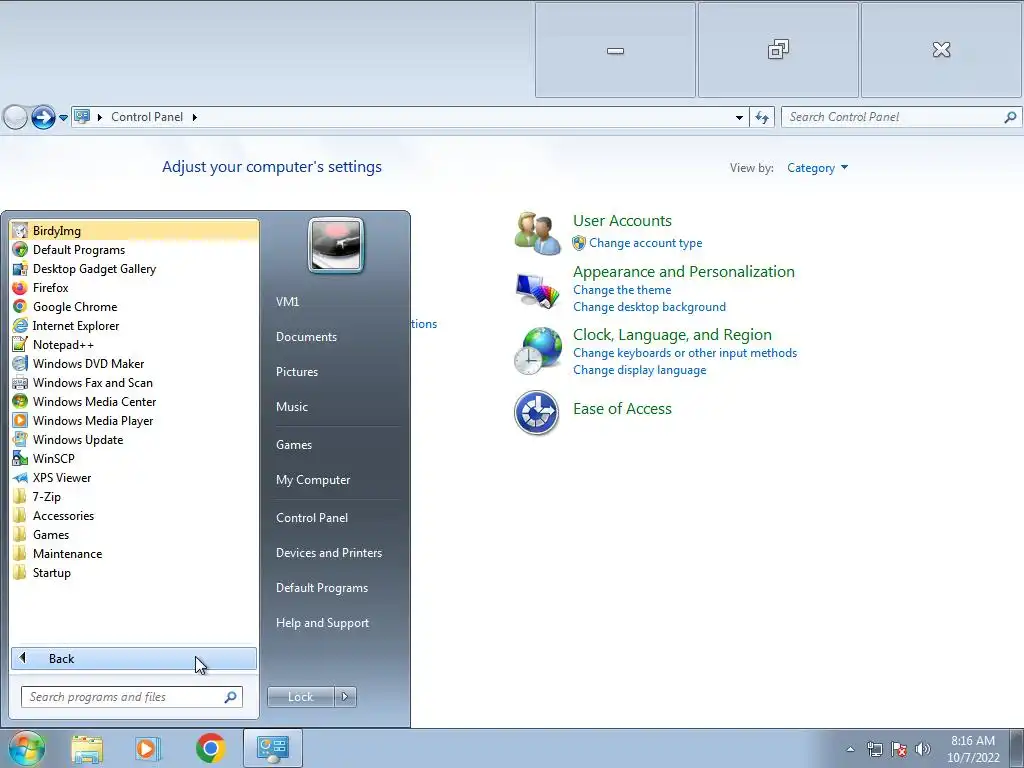Image resolution: width=1024 pixels, height=768 pixels.
Task: Click the Change the theme link
Action: [x=622, y=289]
